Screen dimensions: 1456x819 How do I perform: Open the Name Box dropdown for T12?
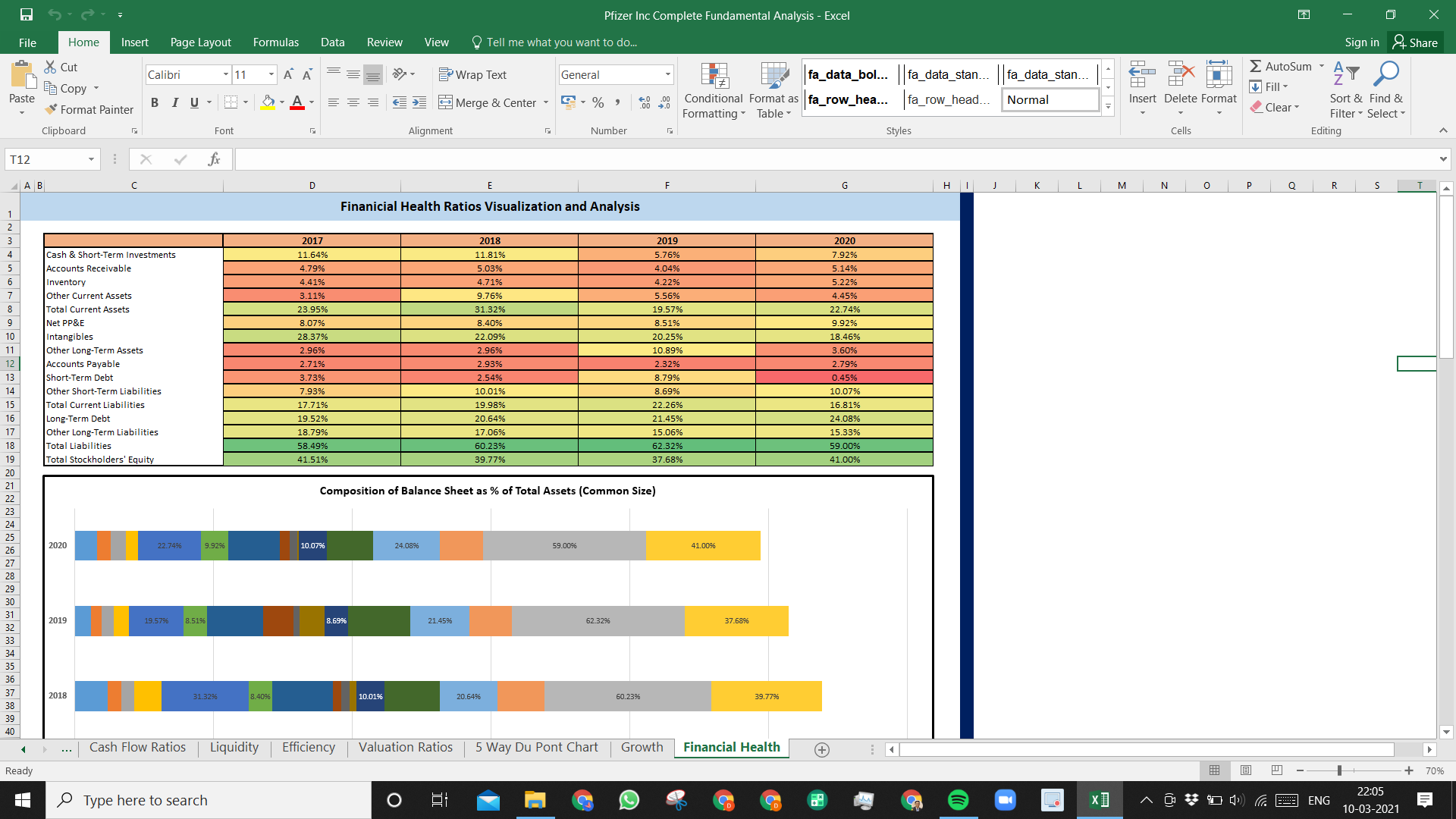(x=91, y=159)
